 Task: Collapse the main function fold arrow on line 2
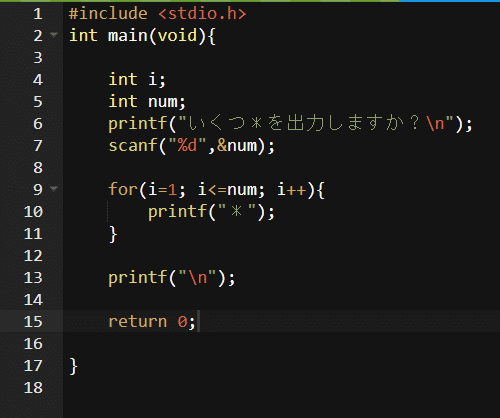pyautogui.click(x=54, y=34)
